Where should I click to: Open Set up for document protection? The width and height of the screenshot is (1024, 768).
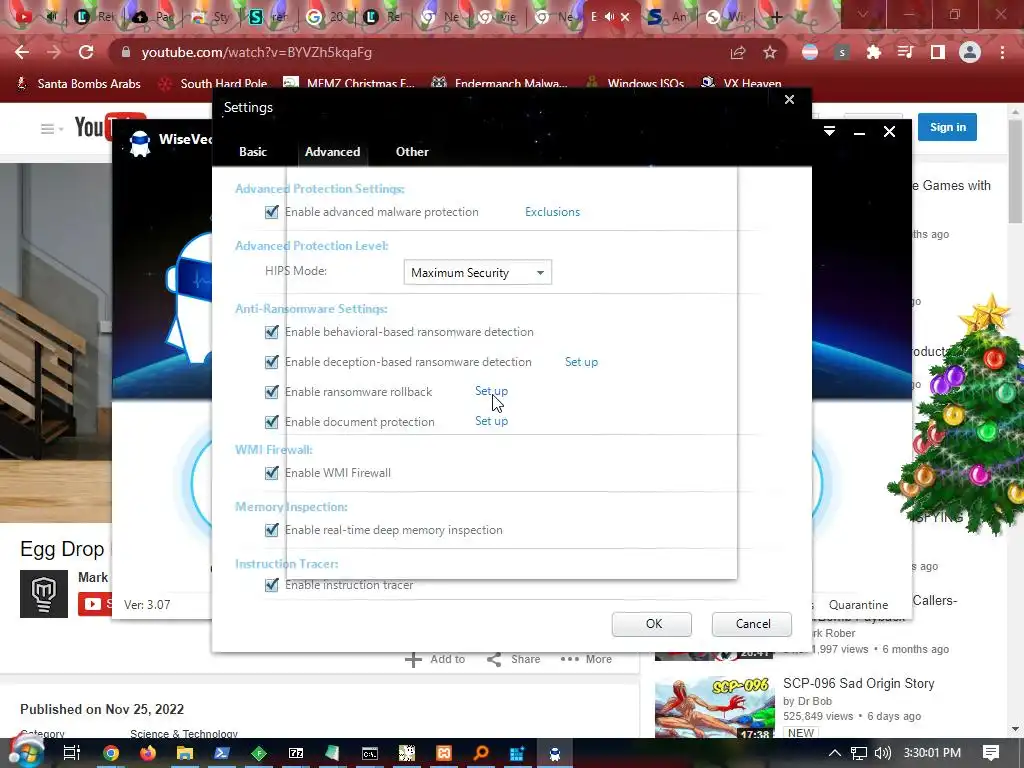[491, 421]
